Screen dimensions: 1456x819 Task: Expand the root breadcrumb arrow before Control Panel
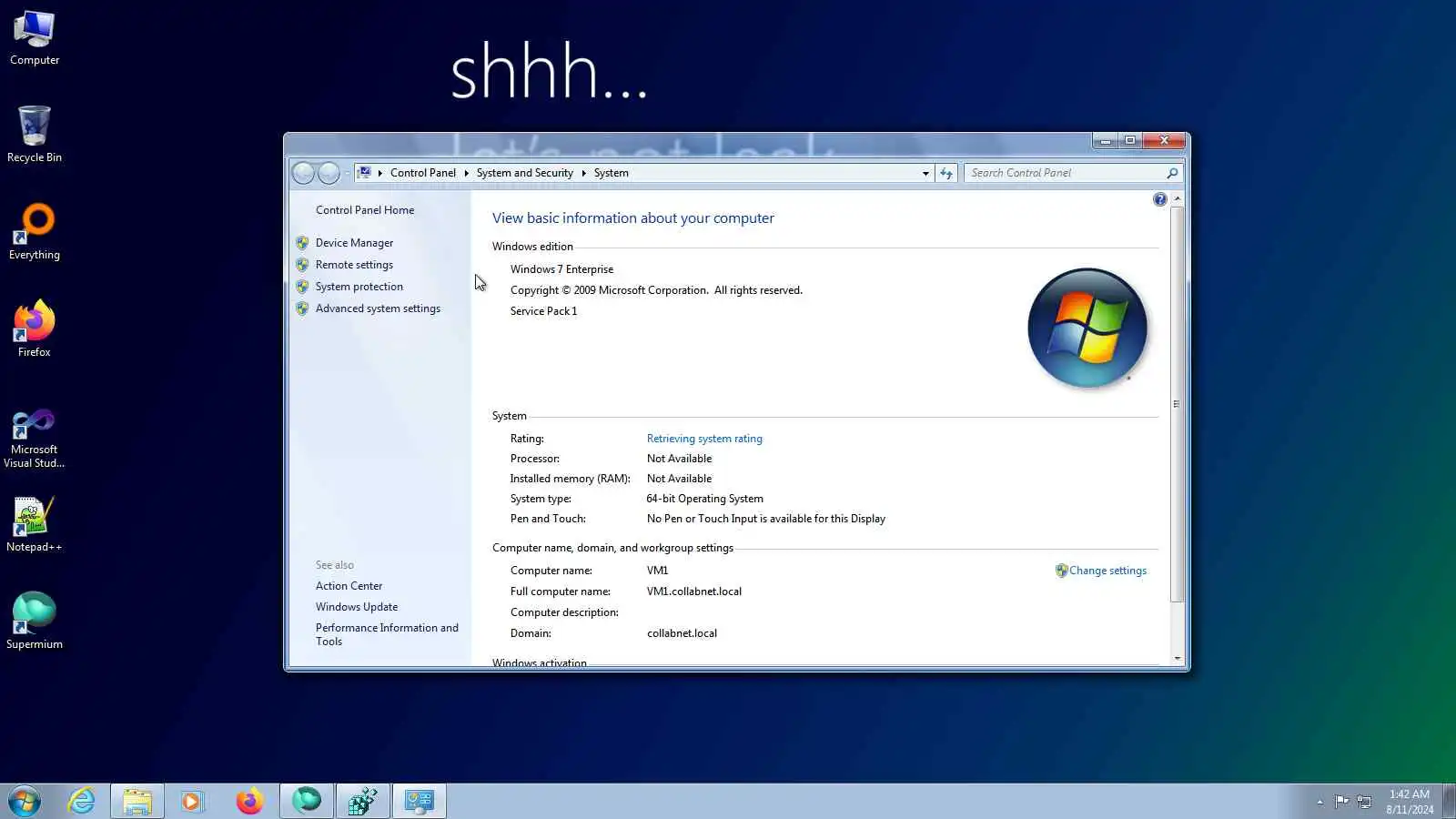[380, 173]
